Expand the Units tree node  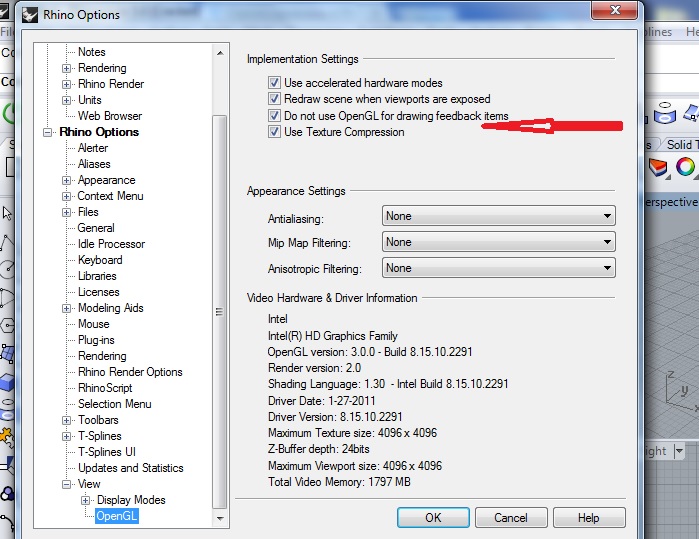click(66, 100)
